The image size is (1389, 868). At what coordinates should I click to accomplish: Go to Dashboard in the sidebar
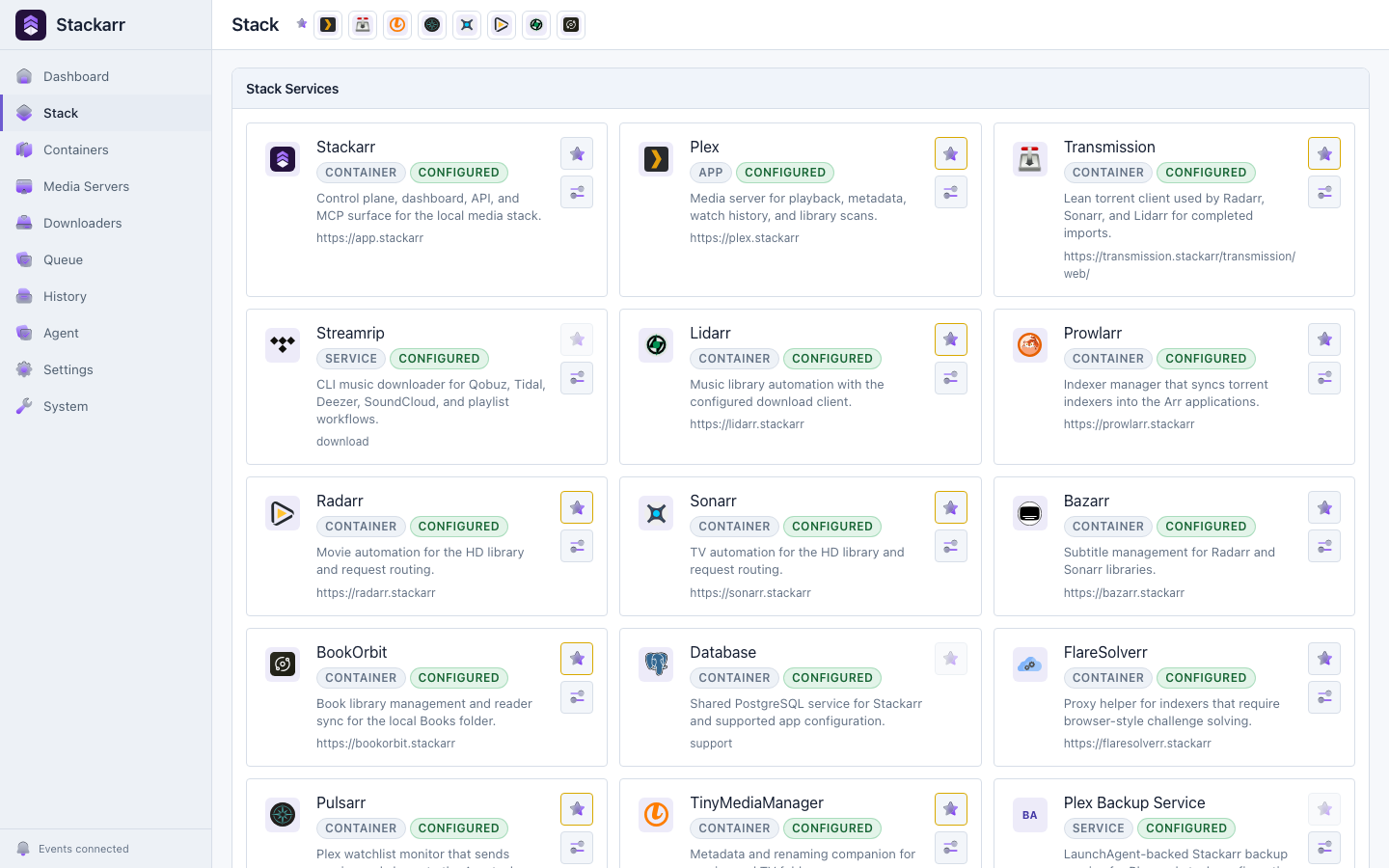(x=106, y=76)
